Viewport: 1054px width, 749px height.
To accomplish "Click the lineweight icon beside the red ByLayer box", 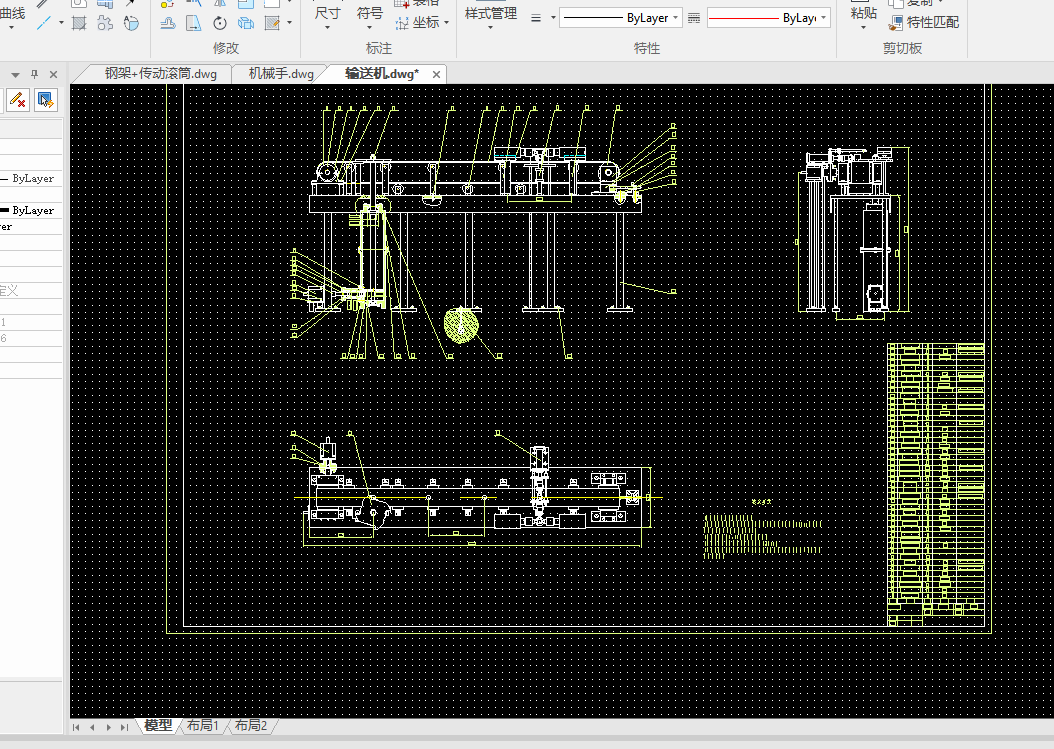I will (694, 18).
